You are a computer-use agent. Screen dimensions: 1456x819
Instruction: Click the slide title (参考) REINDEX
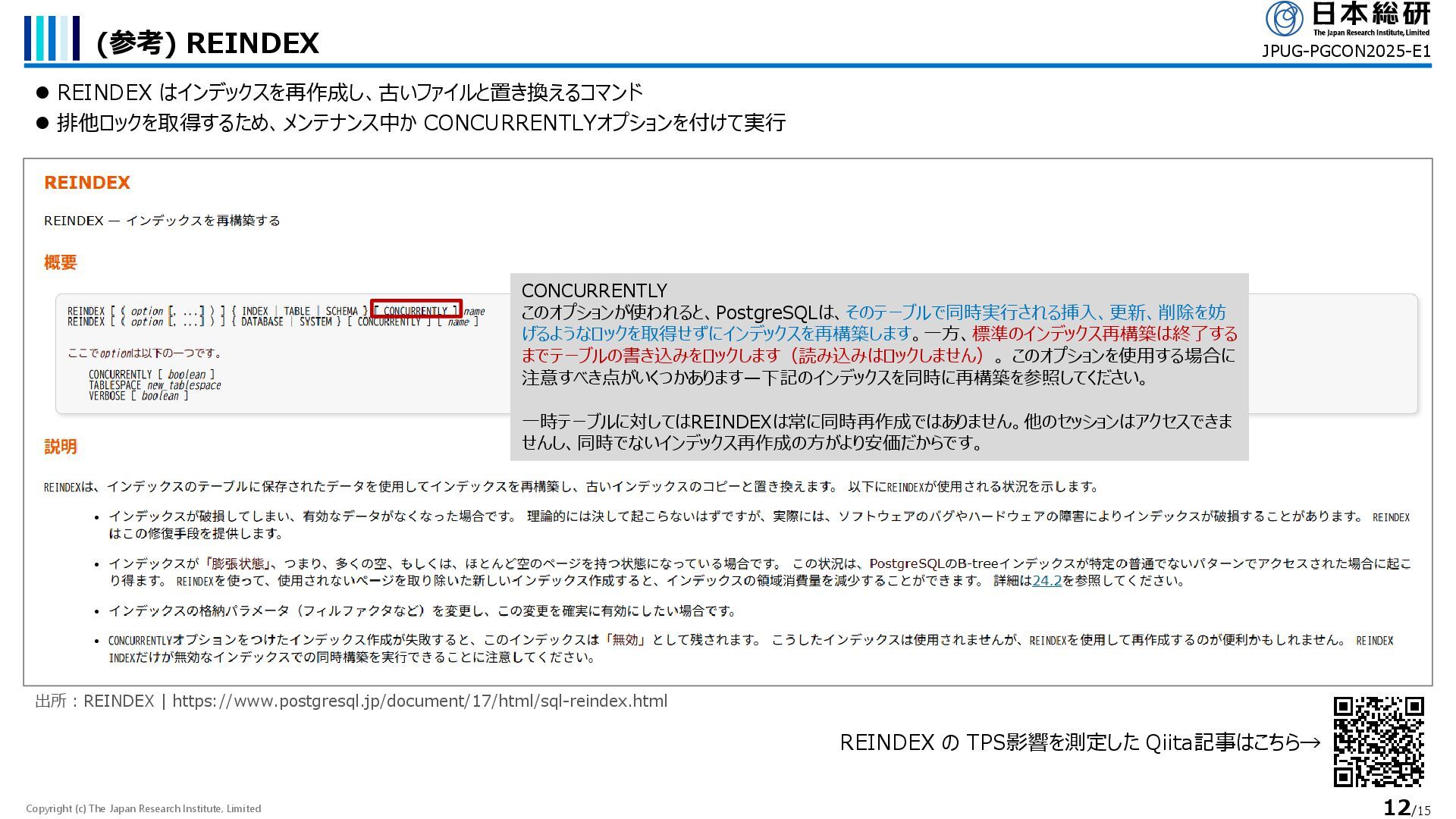click(x=207, y=43)
